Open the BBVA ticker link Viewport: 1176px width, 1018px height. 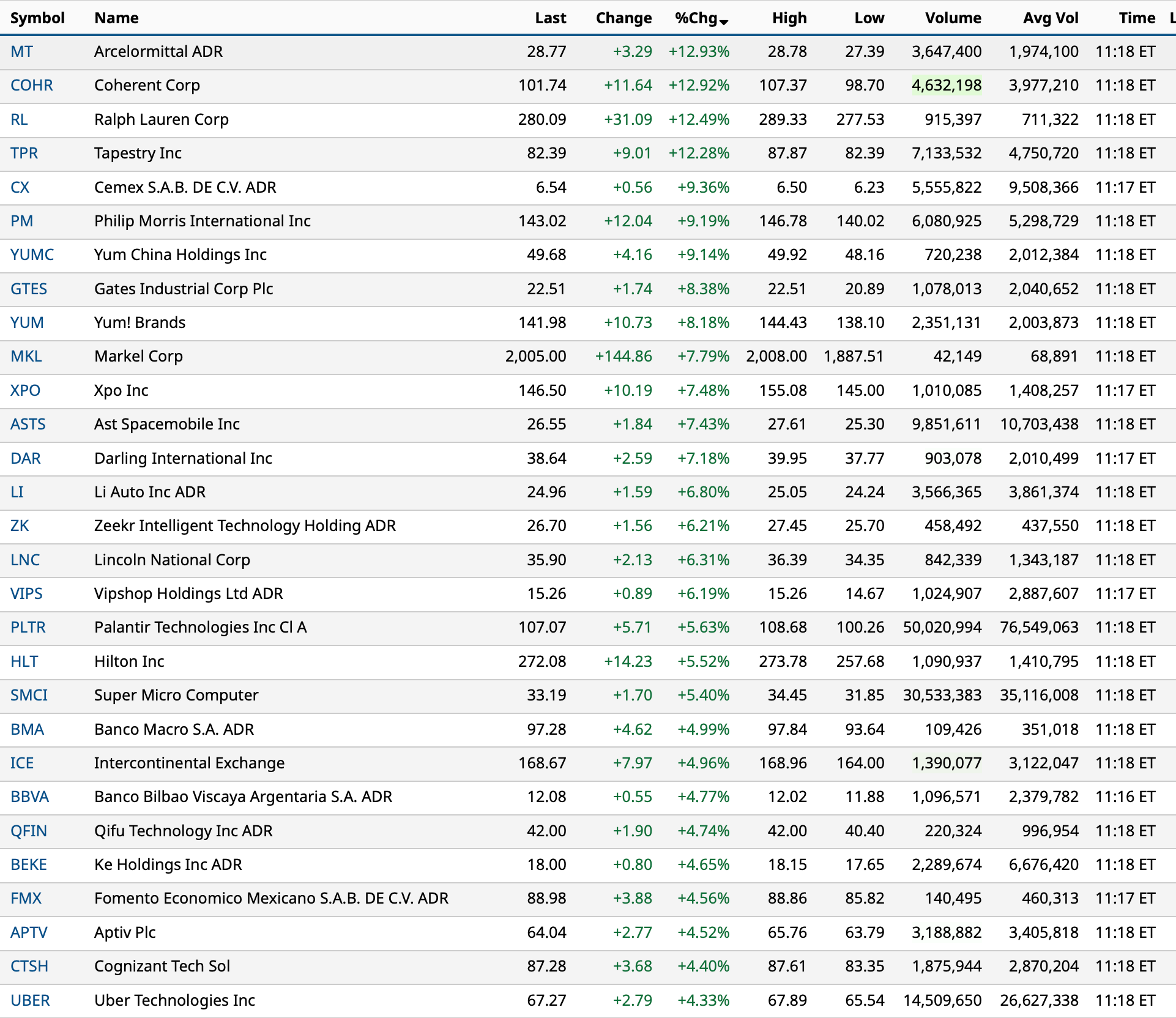coord(29,797)
